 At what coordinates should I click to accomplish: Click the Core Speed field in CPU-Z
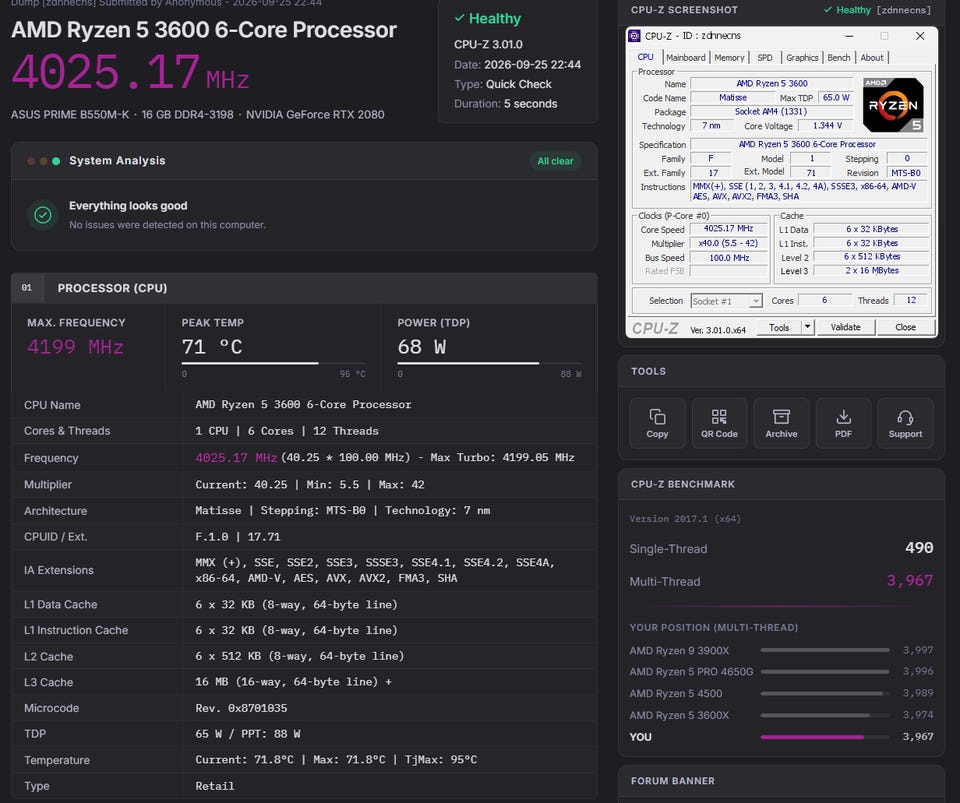(x=729, y=229)
